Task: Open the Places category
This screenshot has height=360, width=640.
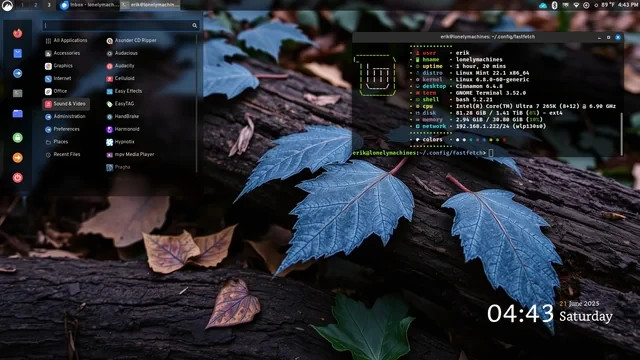Action: coord(57,142)
